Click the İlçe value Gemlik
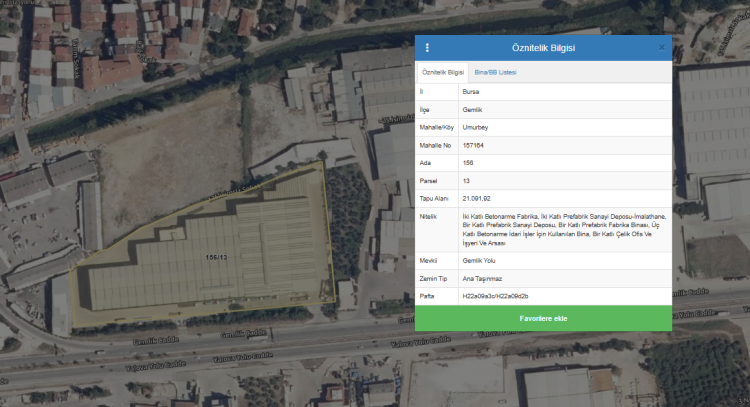Viewport: 750px width, 407px height. coord(472,109)
